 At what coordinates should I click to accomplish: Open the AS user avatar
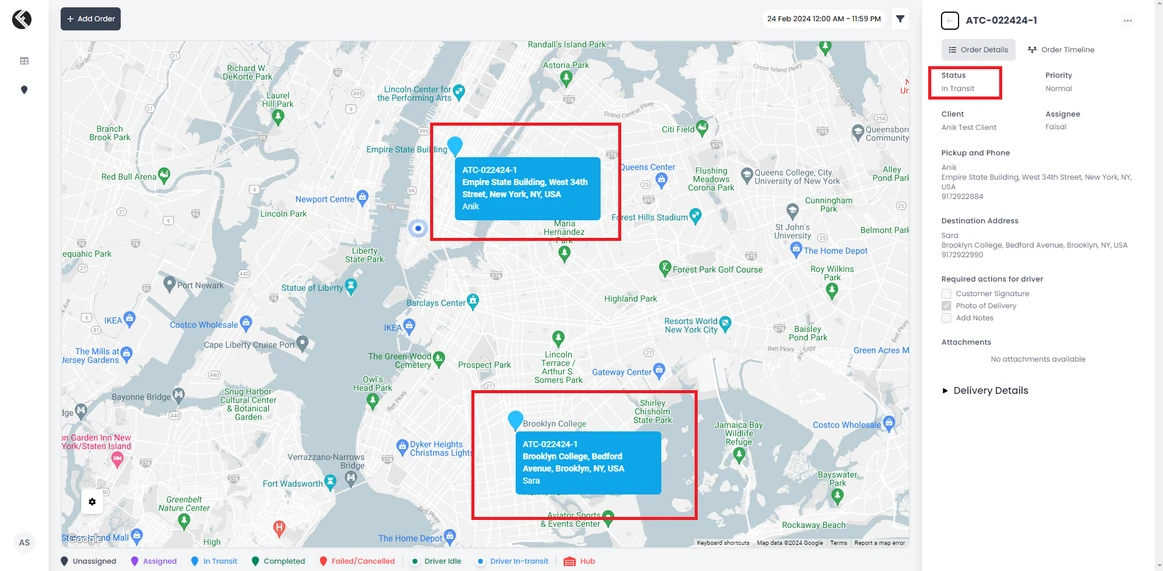coord(24,543)
